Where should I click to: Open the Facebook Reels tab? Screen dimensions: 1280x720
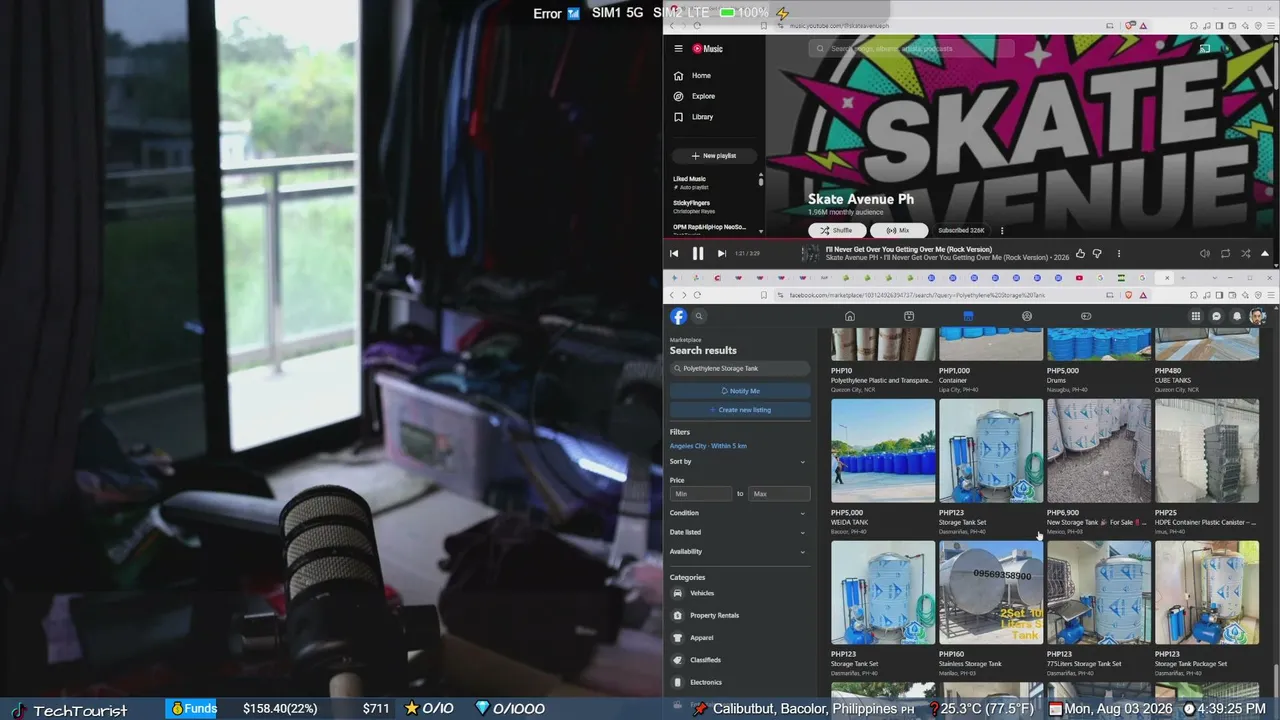[909, 316]
